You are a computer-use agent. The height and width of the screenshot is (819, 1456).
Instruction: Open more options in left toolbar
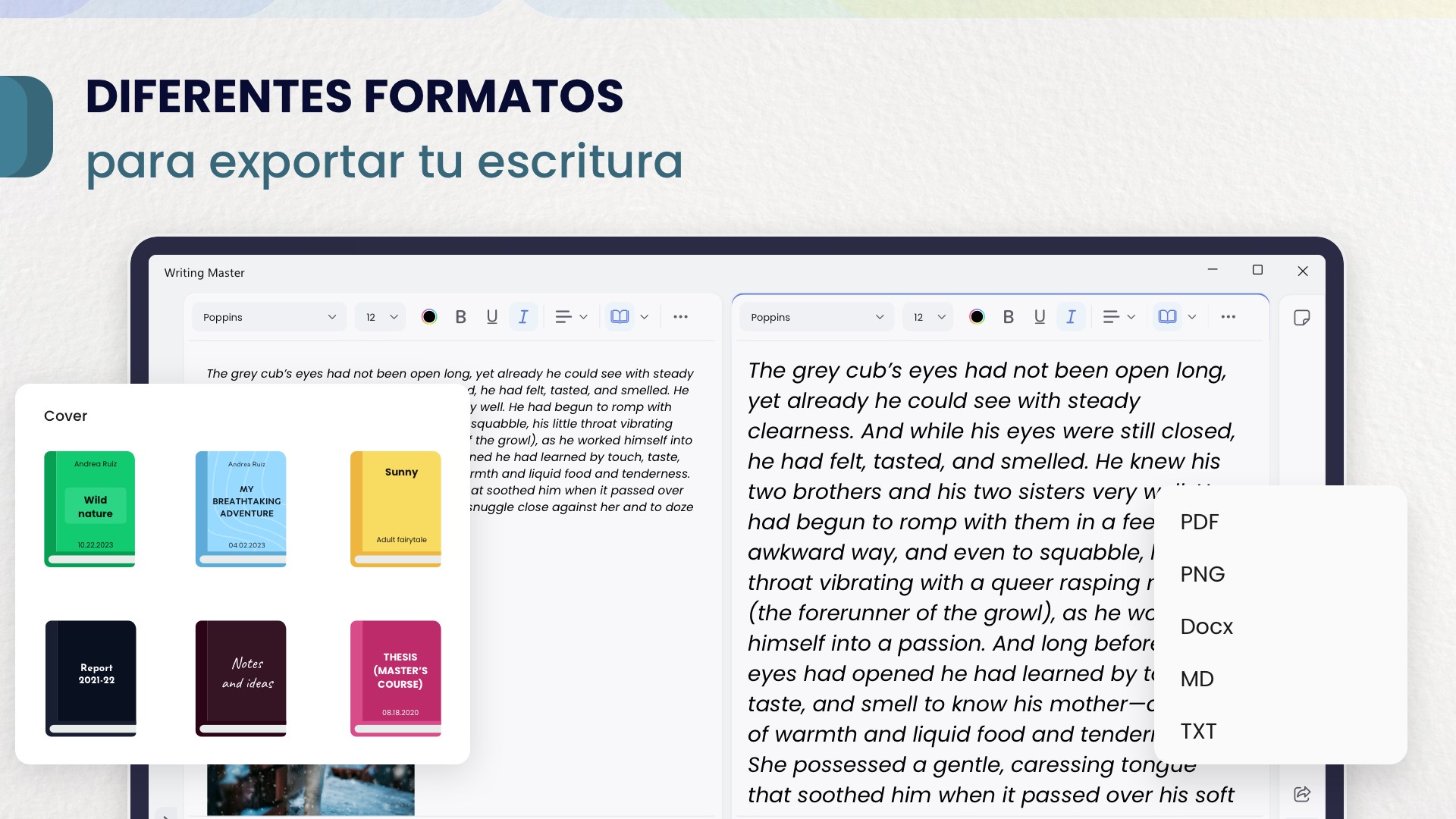point(680,317)
